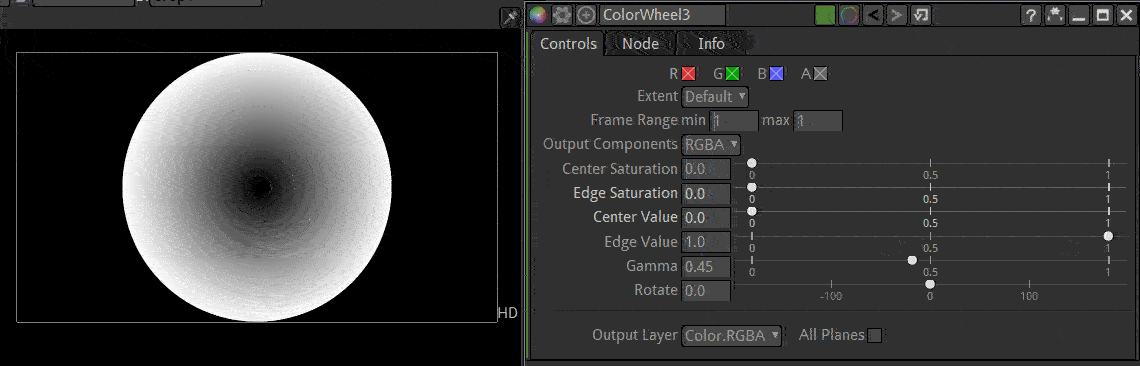Click the HD format label in viewer
1140x366 pixels.
pyautogui.click(x=507, y=313)
